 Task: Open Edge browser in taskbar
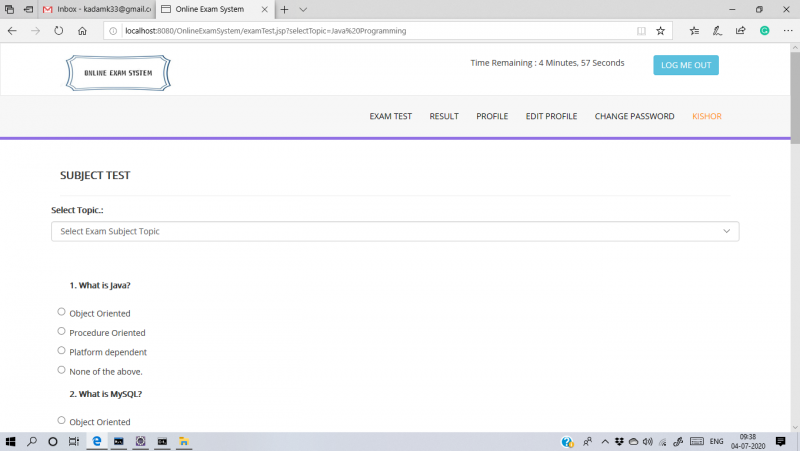click(x=96, y=441)
